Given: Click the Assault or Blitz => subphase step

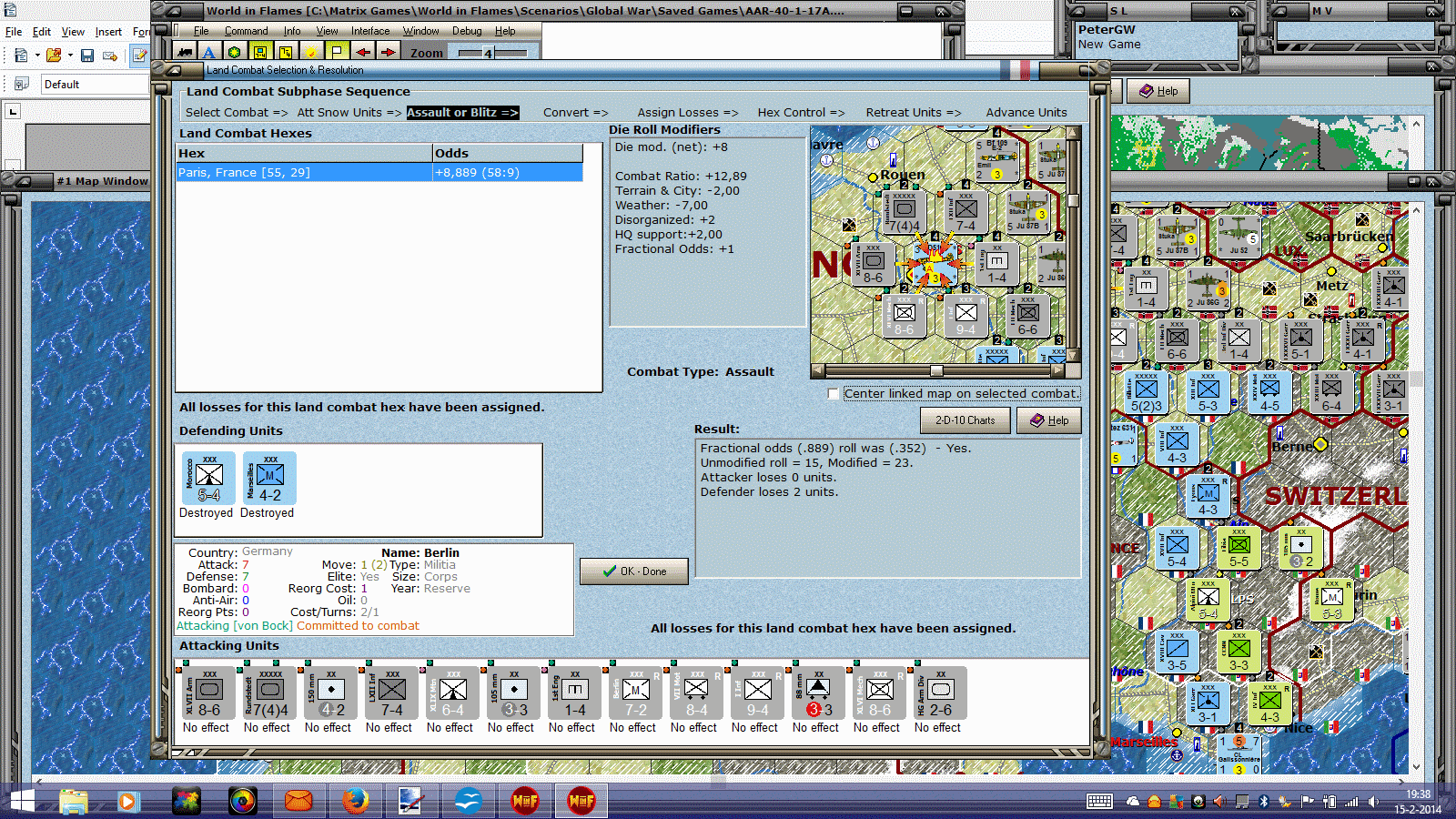Looking at the screenshot, I should click(462, 113).
